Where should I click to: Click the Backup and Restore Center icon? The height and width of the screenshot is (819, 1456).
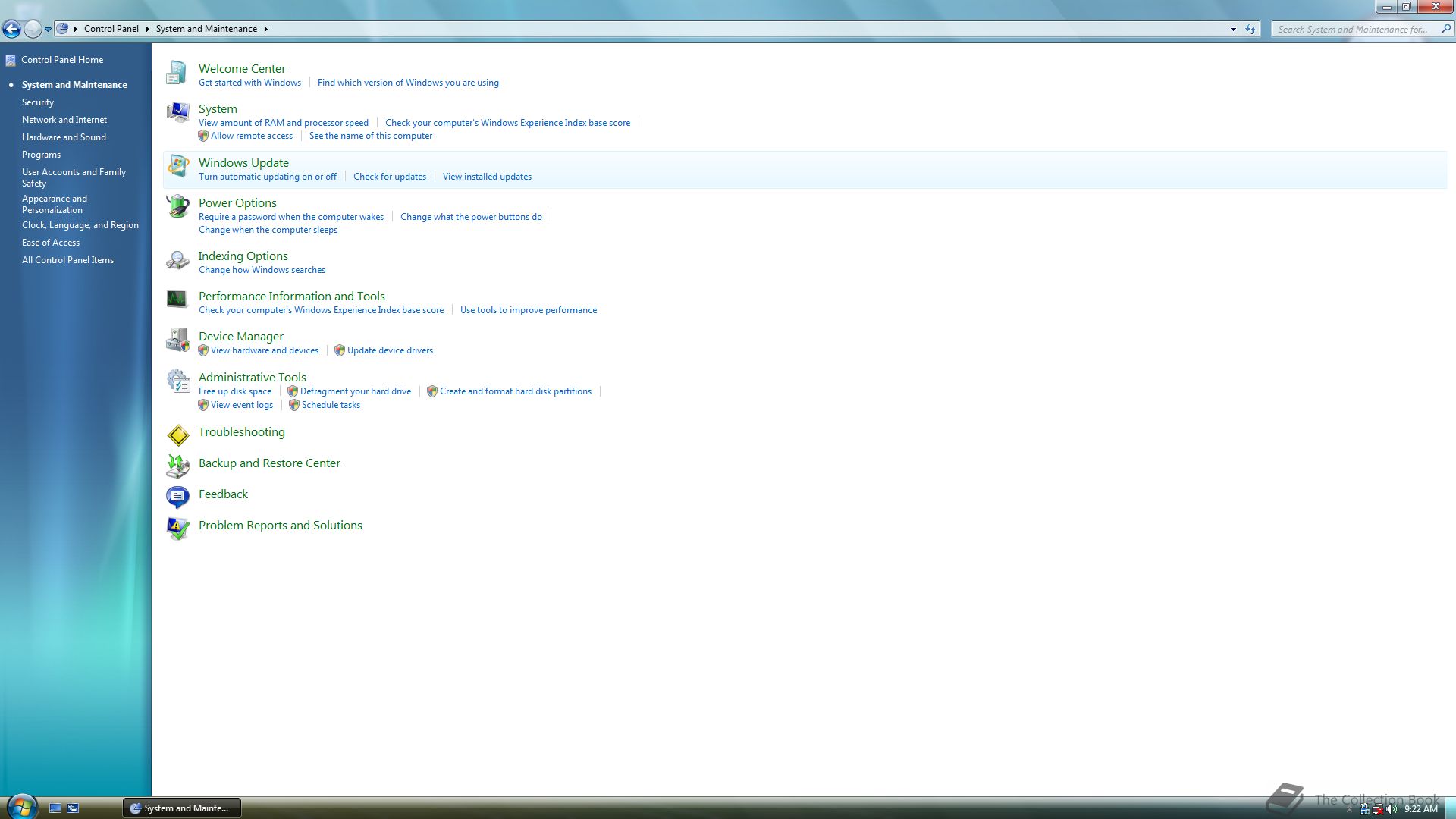pyautogui.click(x=178, y=466)
